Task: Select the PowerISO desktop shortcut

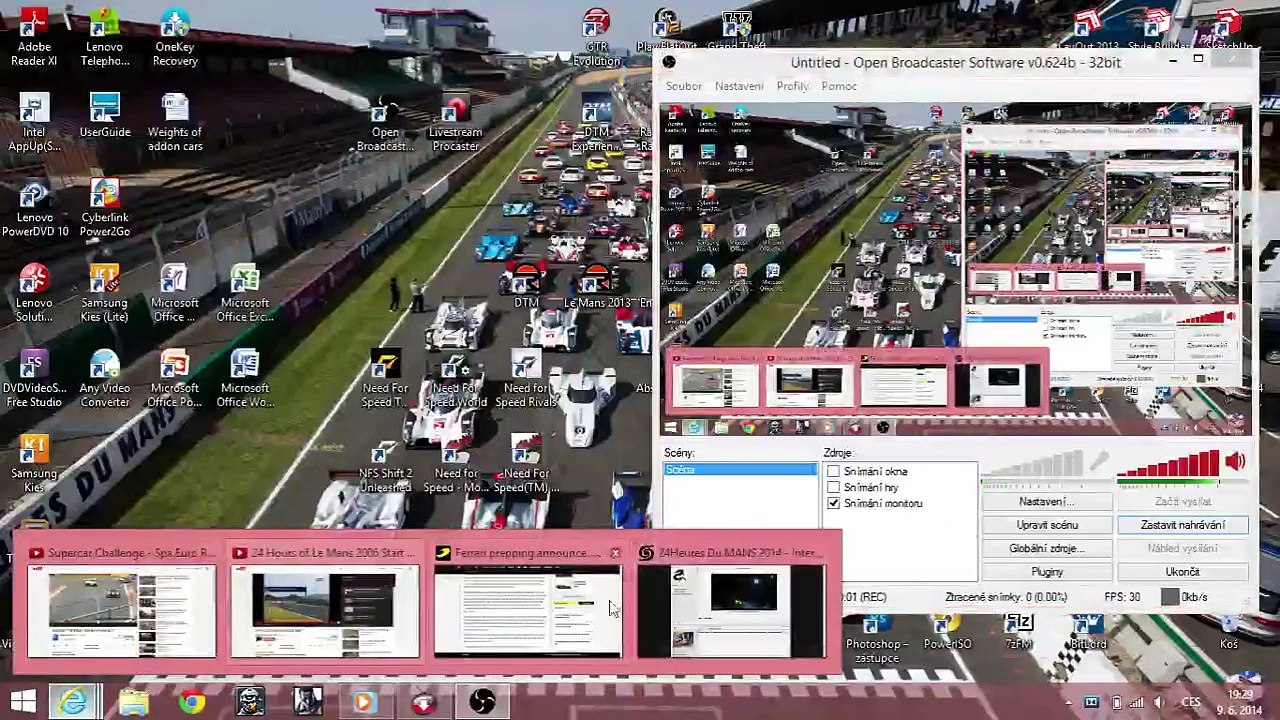Action: (946, 630)
